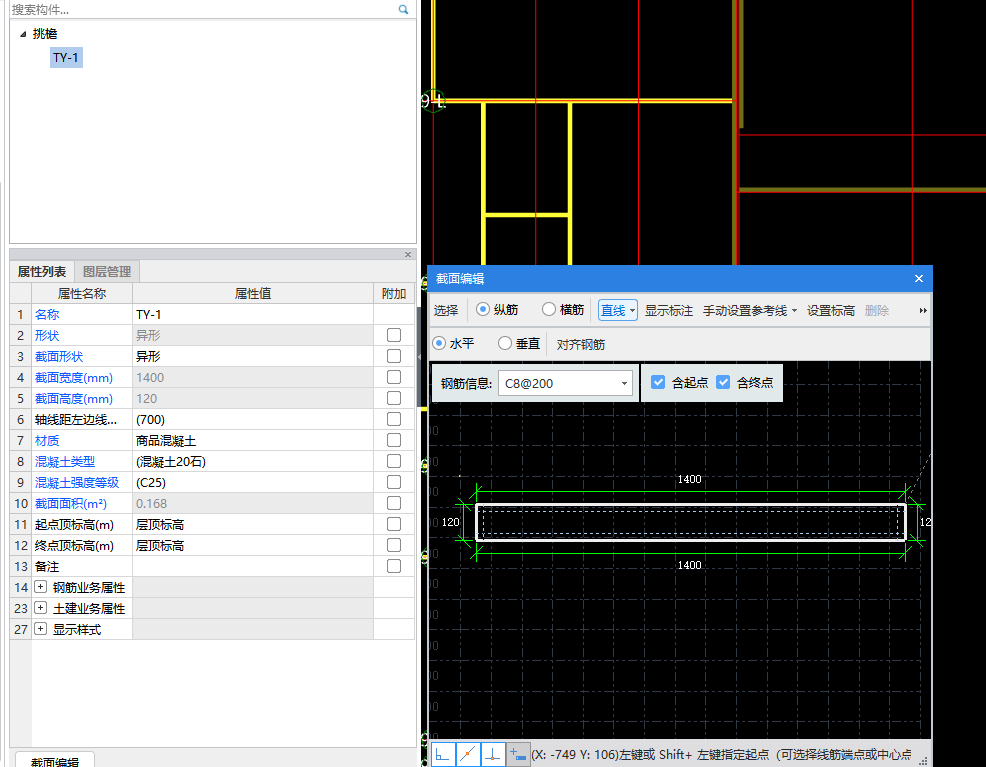Viewport: 986px width, 767px height.
Task: Click 对齐钢筋 button
Action: tap(580, 345)
